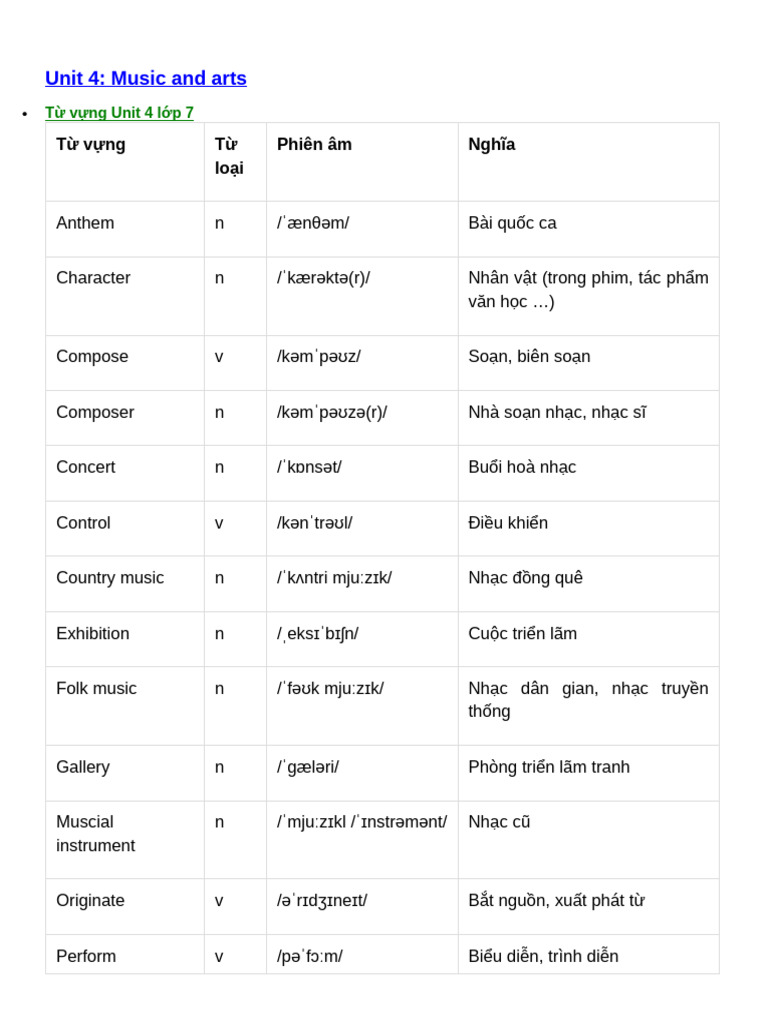This screenshot has height=1024, width=768.
Task: Click the Từ vựng Unit 4 lớp 7 link
Action: click(x=119, y=113)
